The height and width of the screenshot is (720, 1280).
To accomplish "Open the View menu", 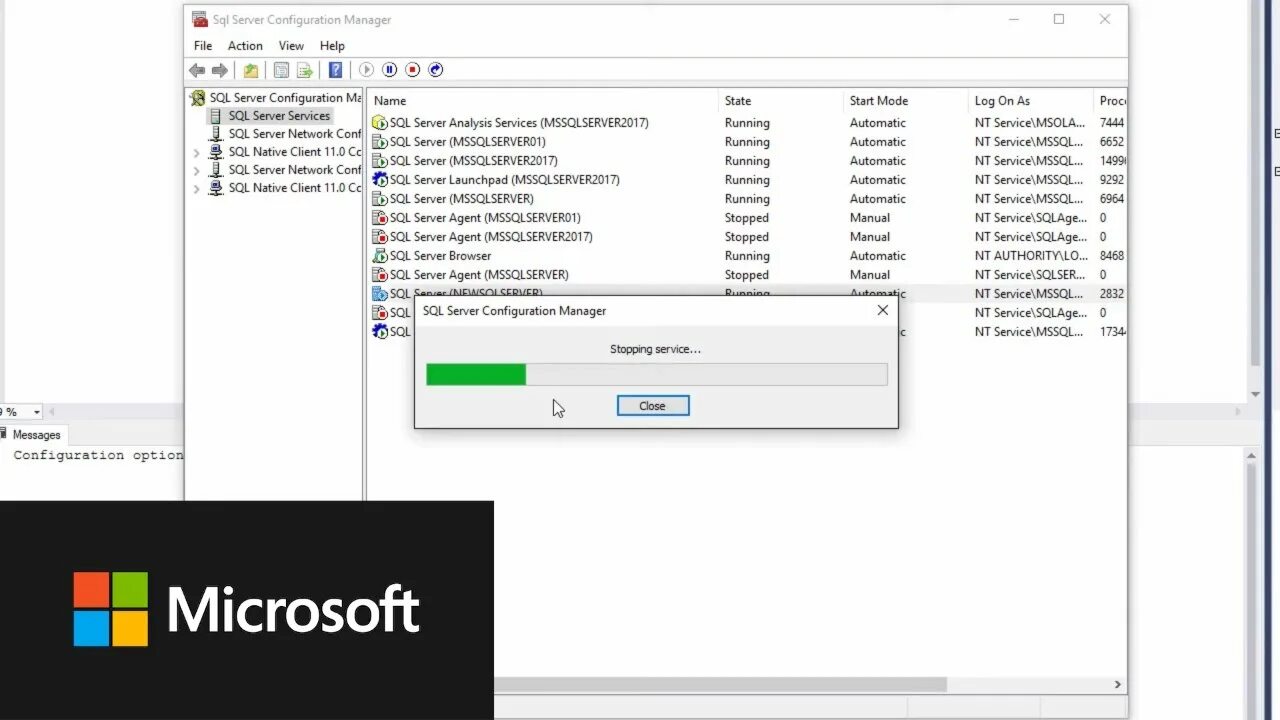I will point(291,46).
